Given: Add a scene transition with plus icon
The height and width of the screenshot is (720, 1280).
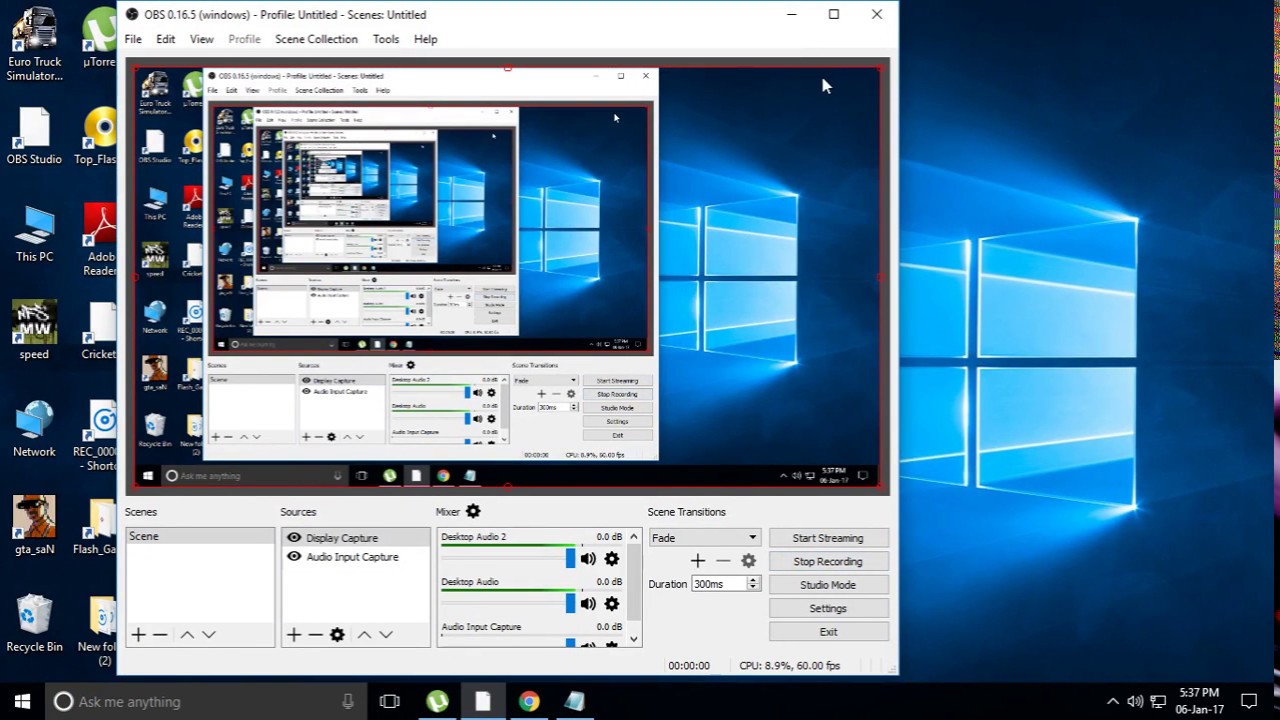Looking at the screenshot, I should coord(698,561).
